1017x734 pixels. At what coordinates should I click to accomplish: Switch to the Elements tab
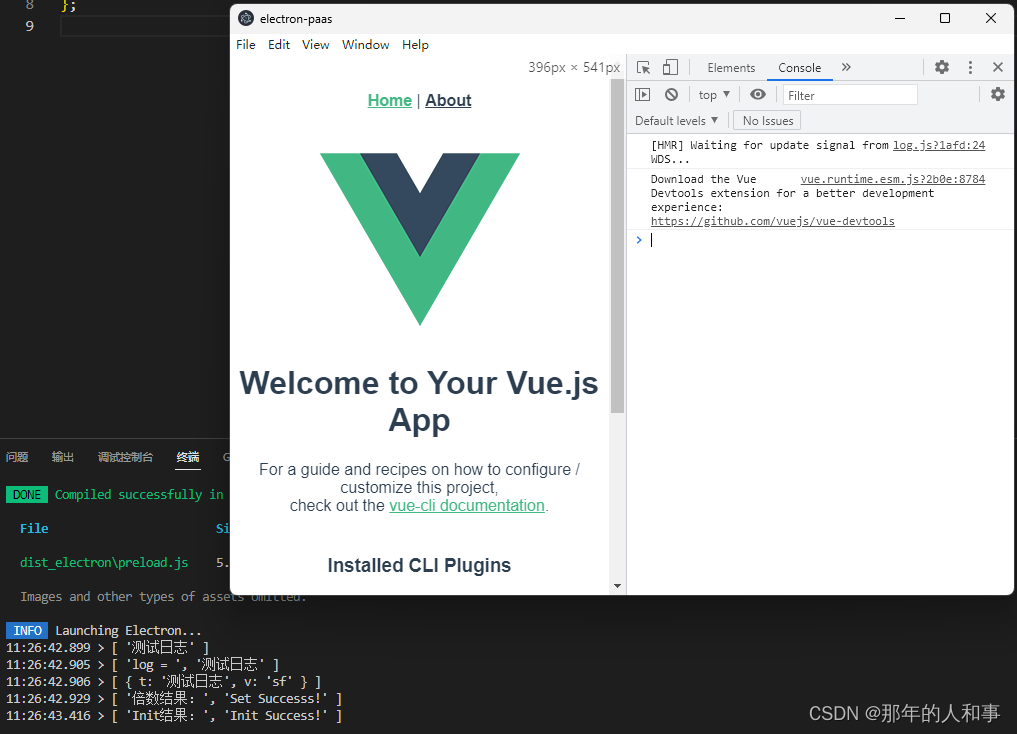[731, 67]
